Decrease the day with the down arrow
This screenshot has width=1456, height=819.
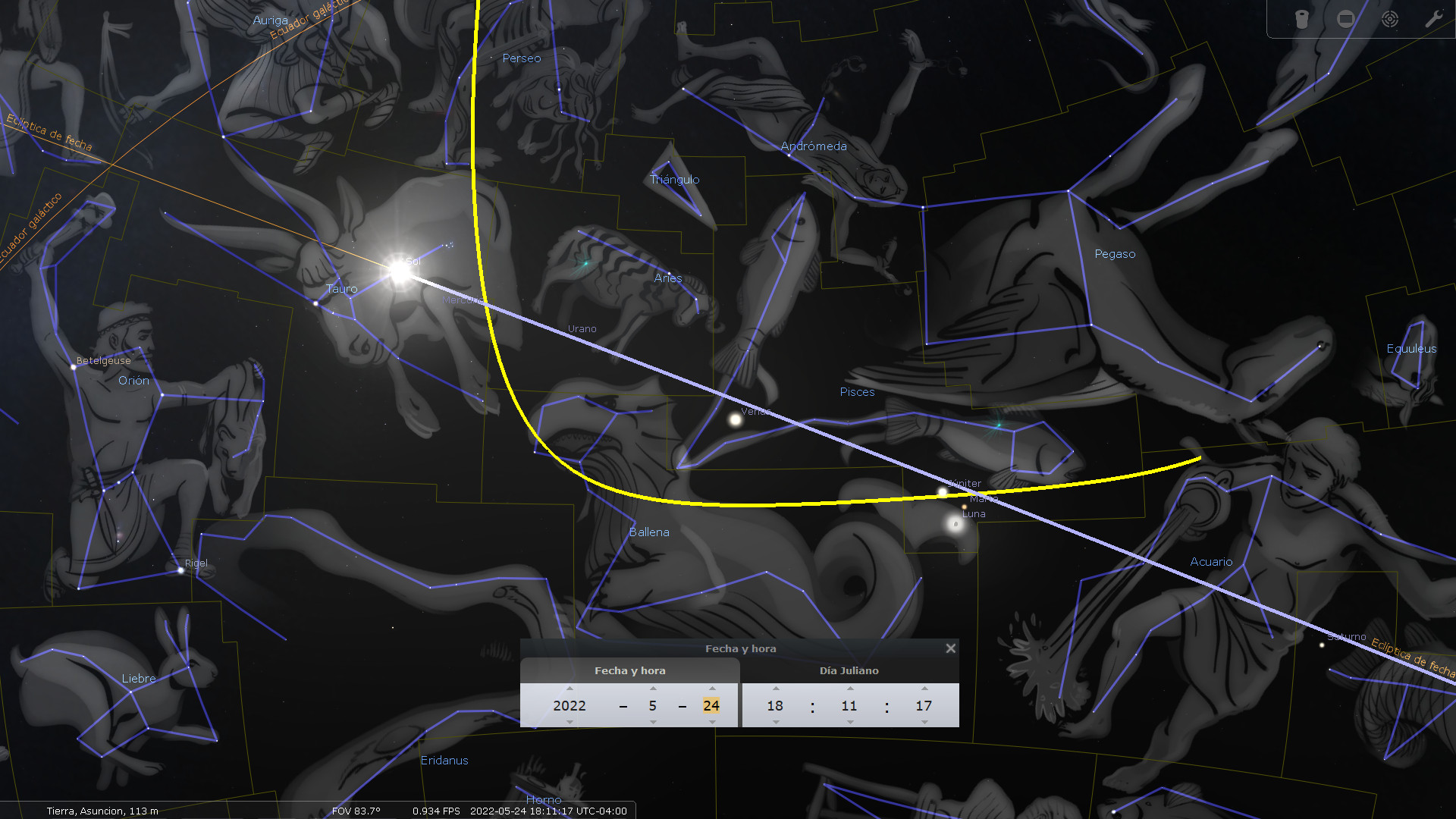(x=712, y=722)
